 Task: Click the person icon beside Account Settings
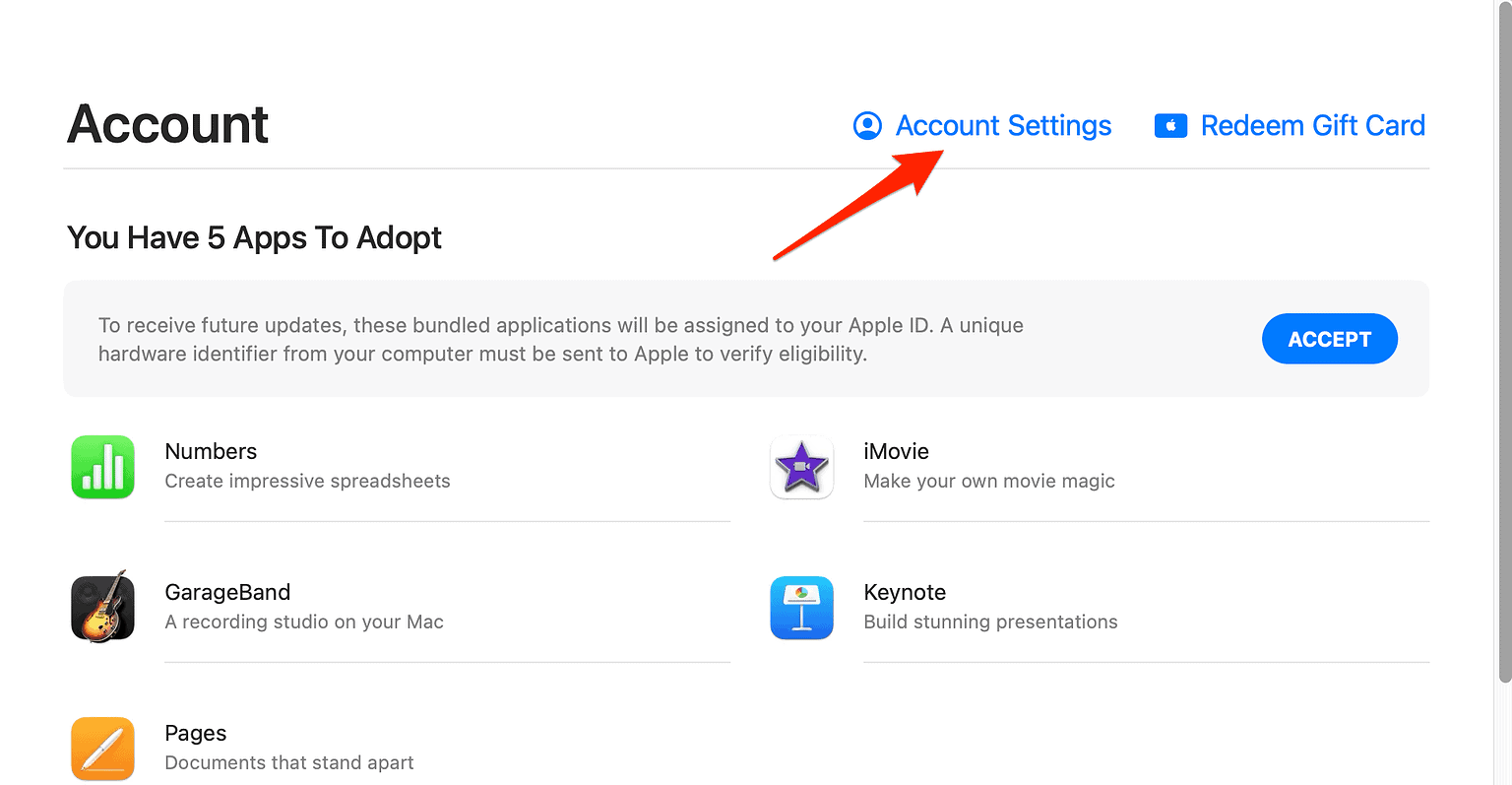point(867,126)
